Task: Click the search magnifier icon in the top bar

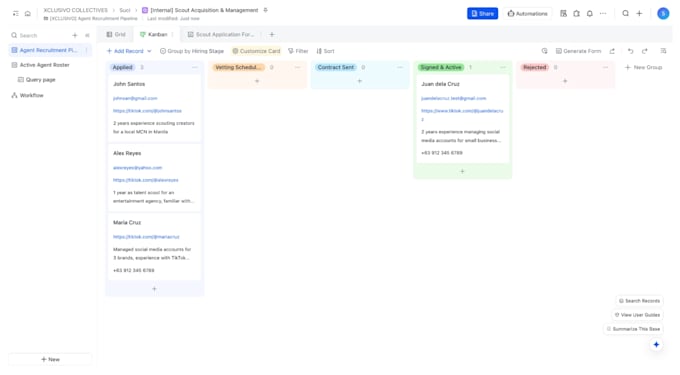Action: pyautogui.click(x=625, y=13)
